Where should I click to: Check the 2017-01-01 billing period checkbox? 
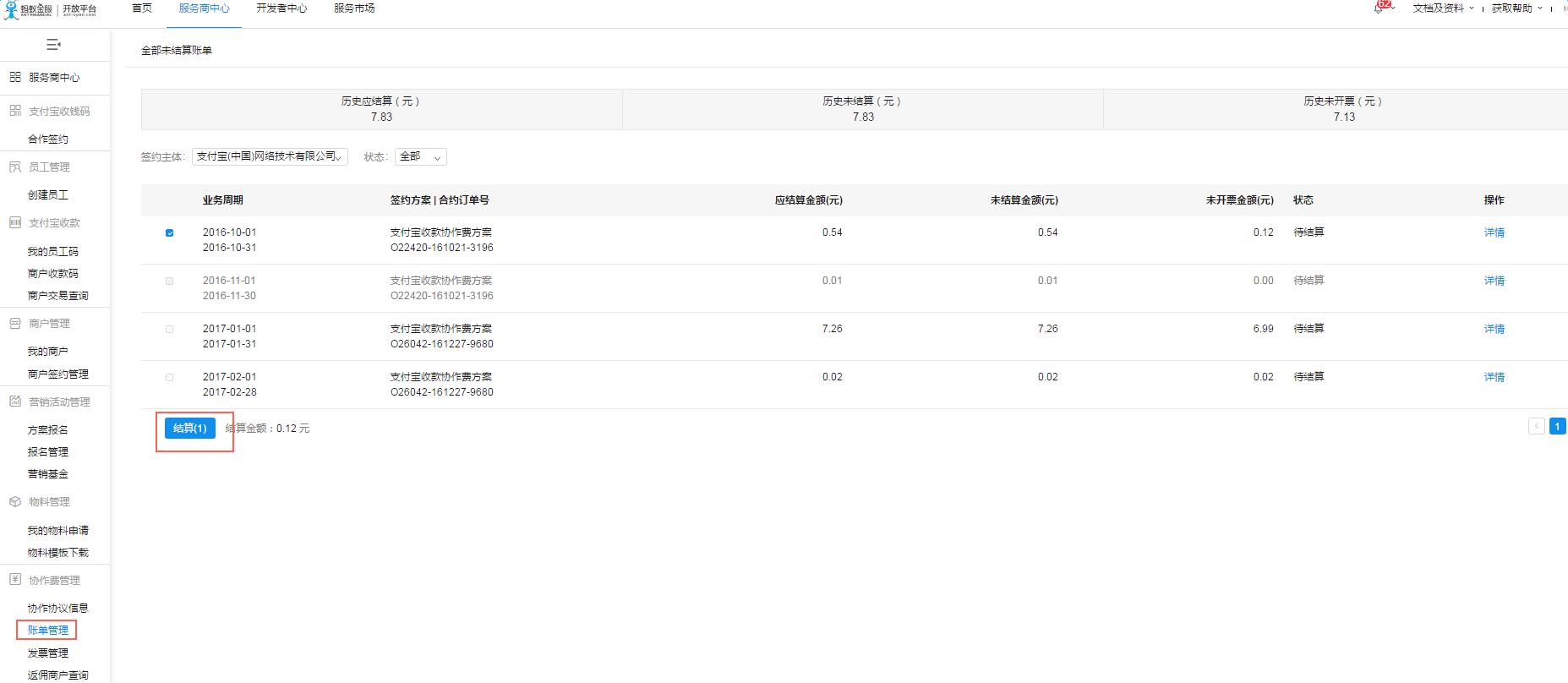coord(170,329)
